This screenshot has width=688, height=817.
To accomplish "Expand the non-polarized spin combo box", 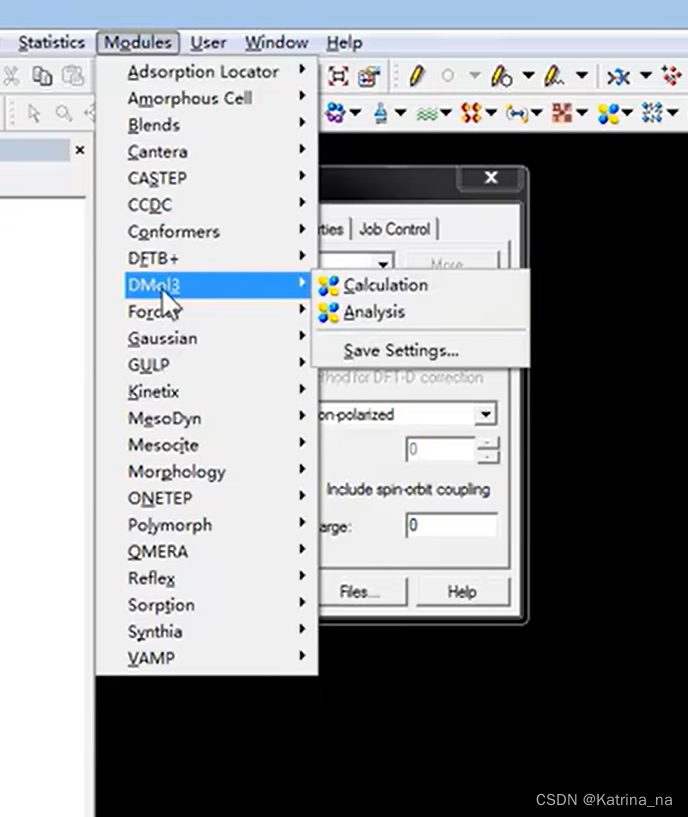I will coord(486,415).
